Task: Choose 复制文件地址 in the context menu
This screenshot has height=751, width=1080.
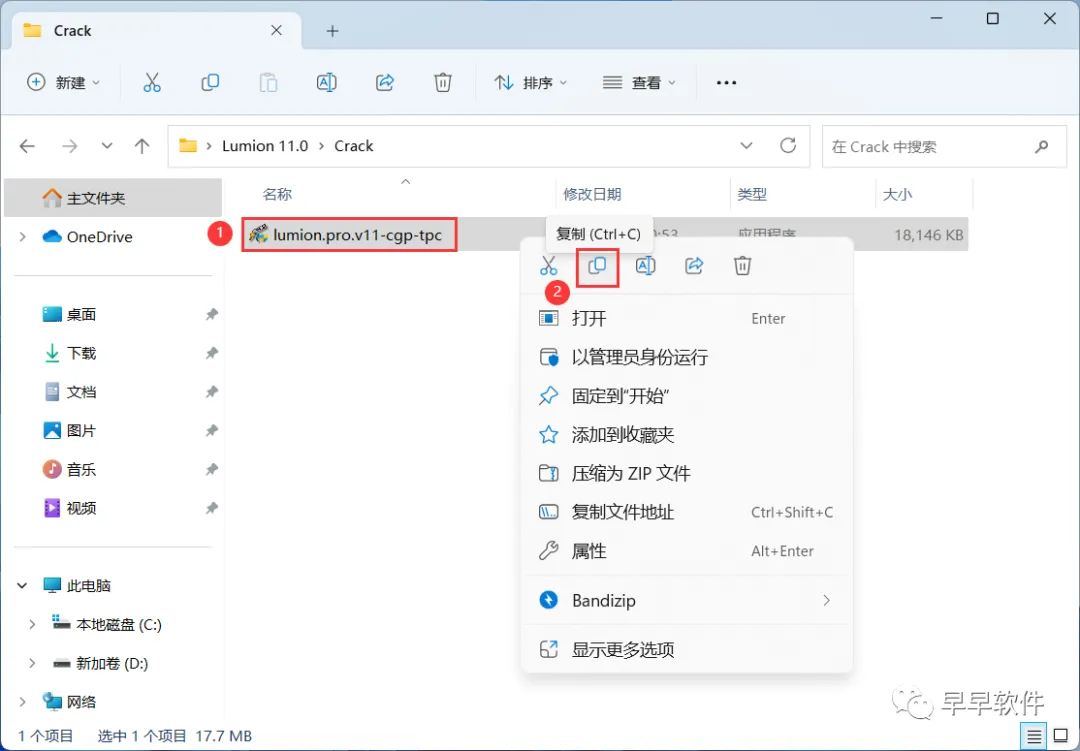Action: point(687,512)
